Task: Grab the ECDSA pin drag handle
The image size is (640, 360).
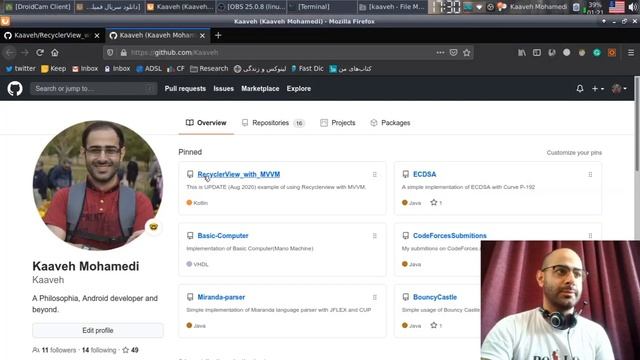Action: tap(590, 175)
